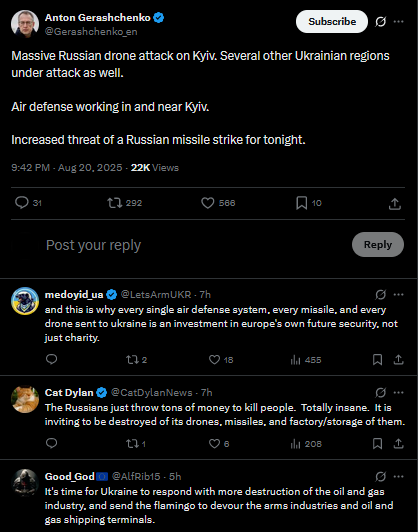Open the @CatDylanNews profile link

[x=151, y=393]
